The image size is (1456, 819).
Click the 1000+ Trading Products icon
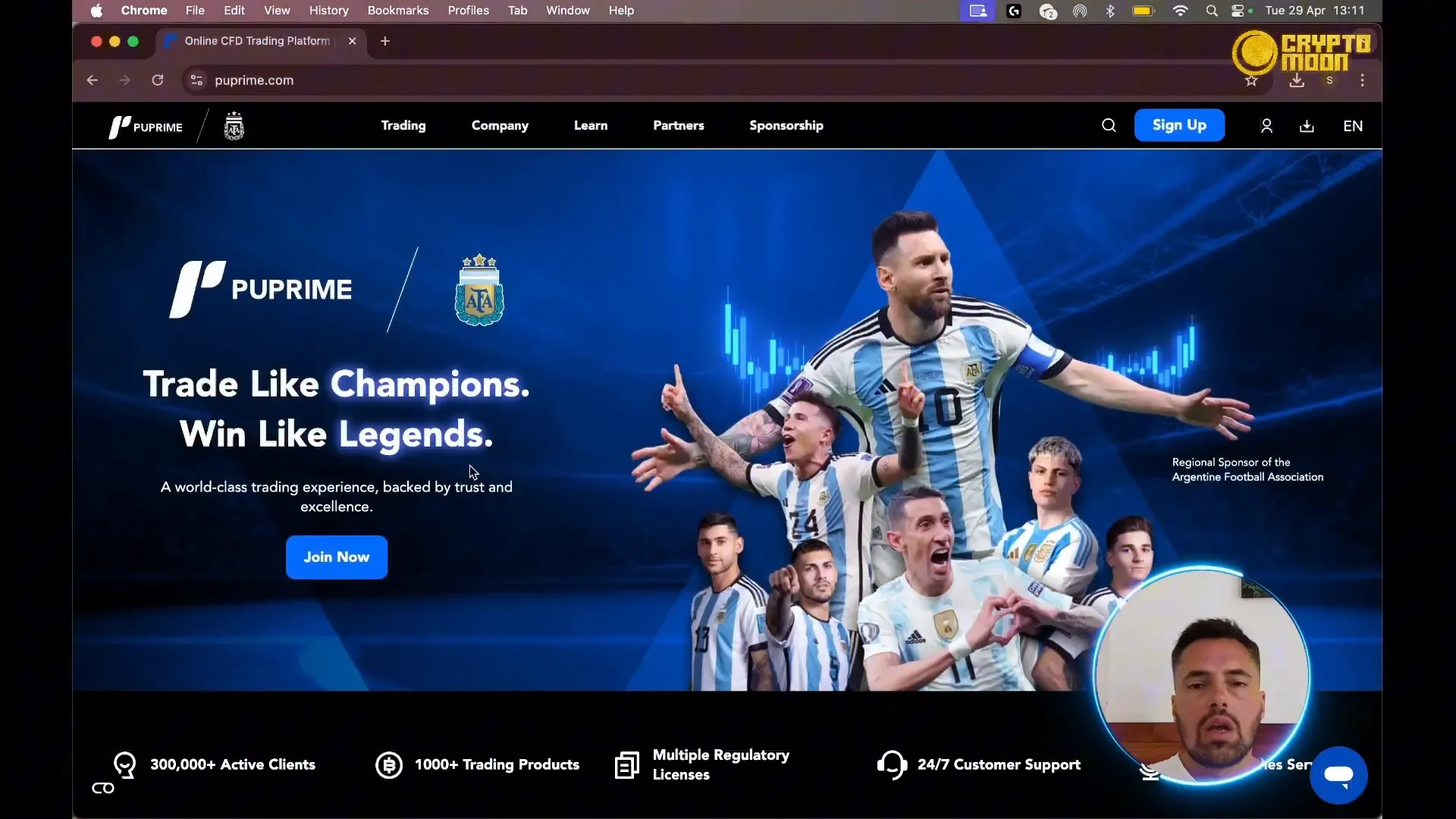tap(389, 765)
